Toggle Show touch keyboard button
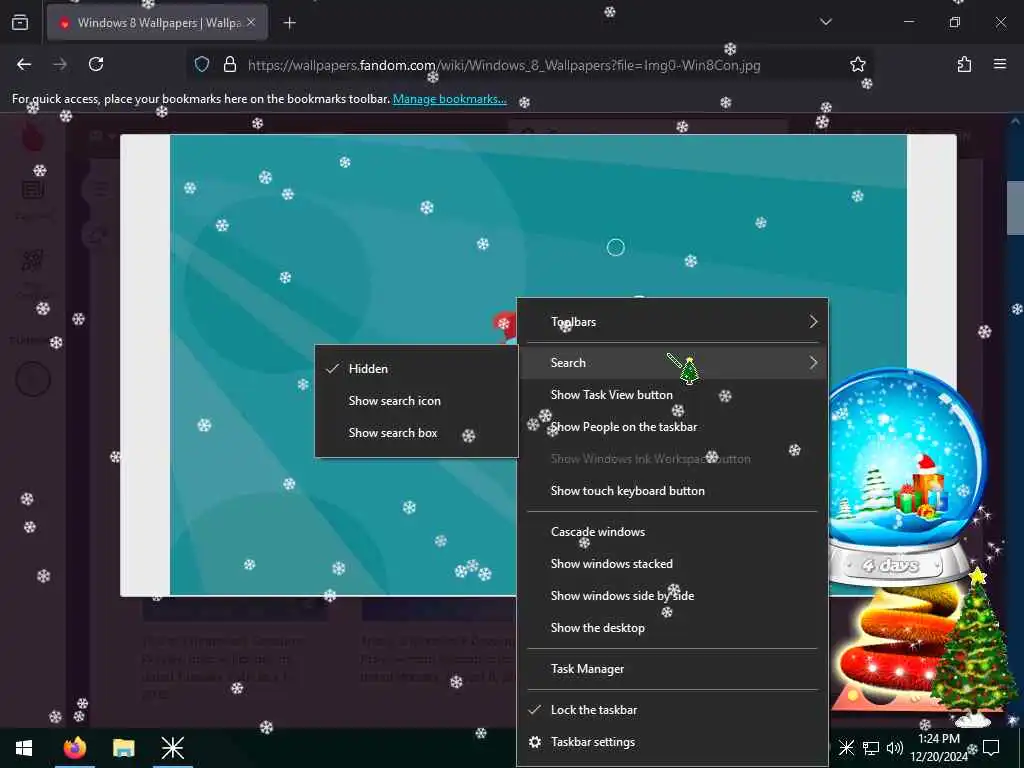The image size is (1024, 768). coord(673,490)
